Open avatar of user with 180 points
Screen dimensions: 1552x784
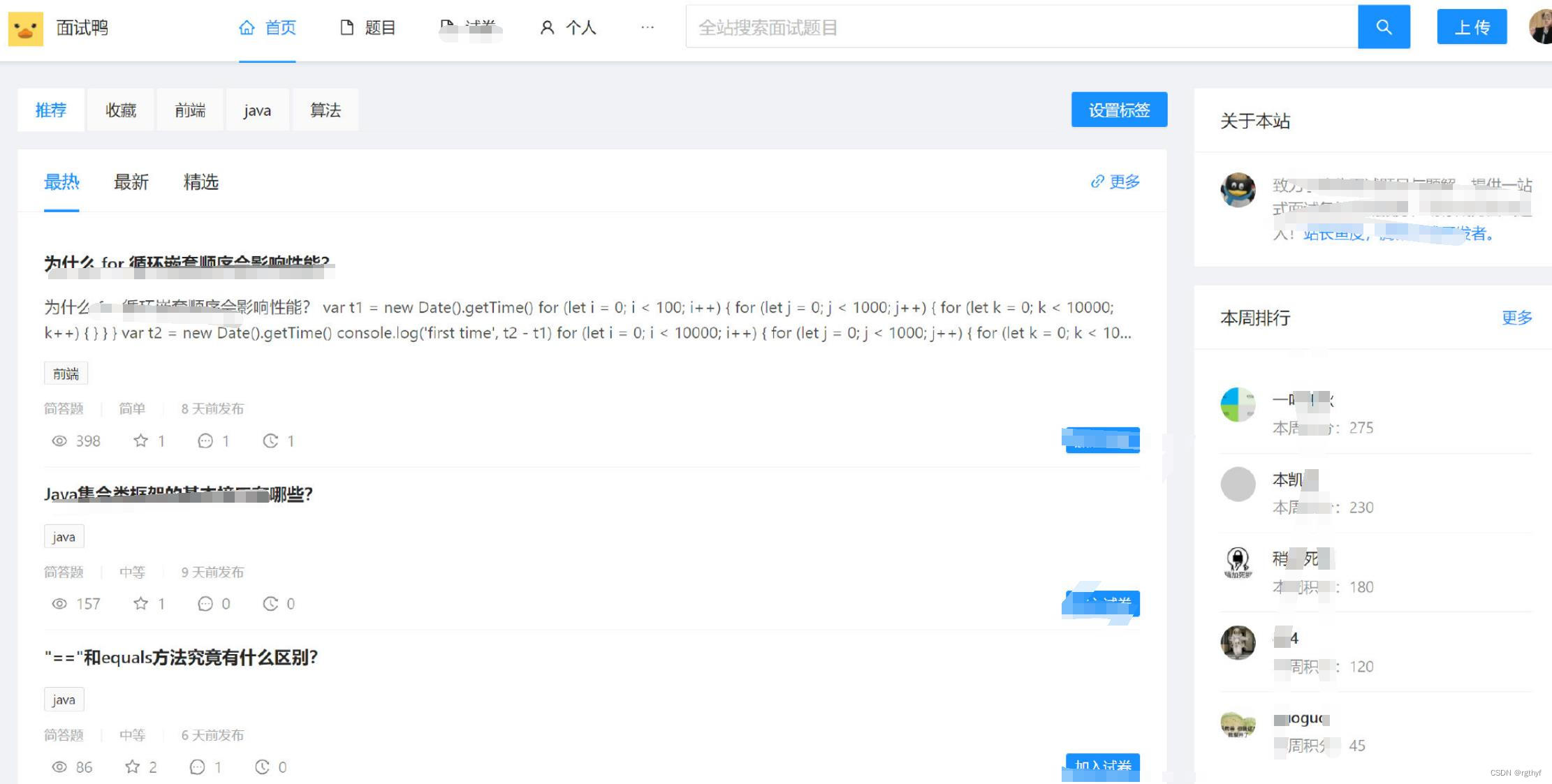point(1238,563)
